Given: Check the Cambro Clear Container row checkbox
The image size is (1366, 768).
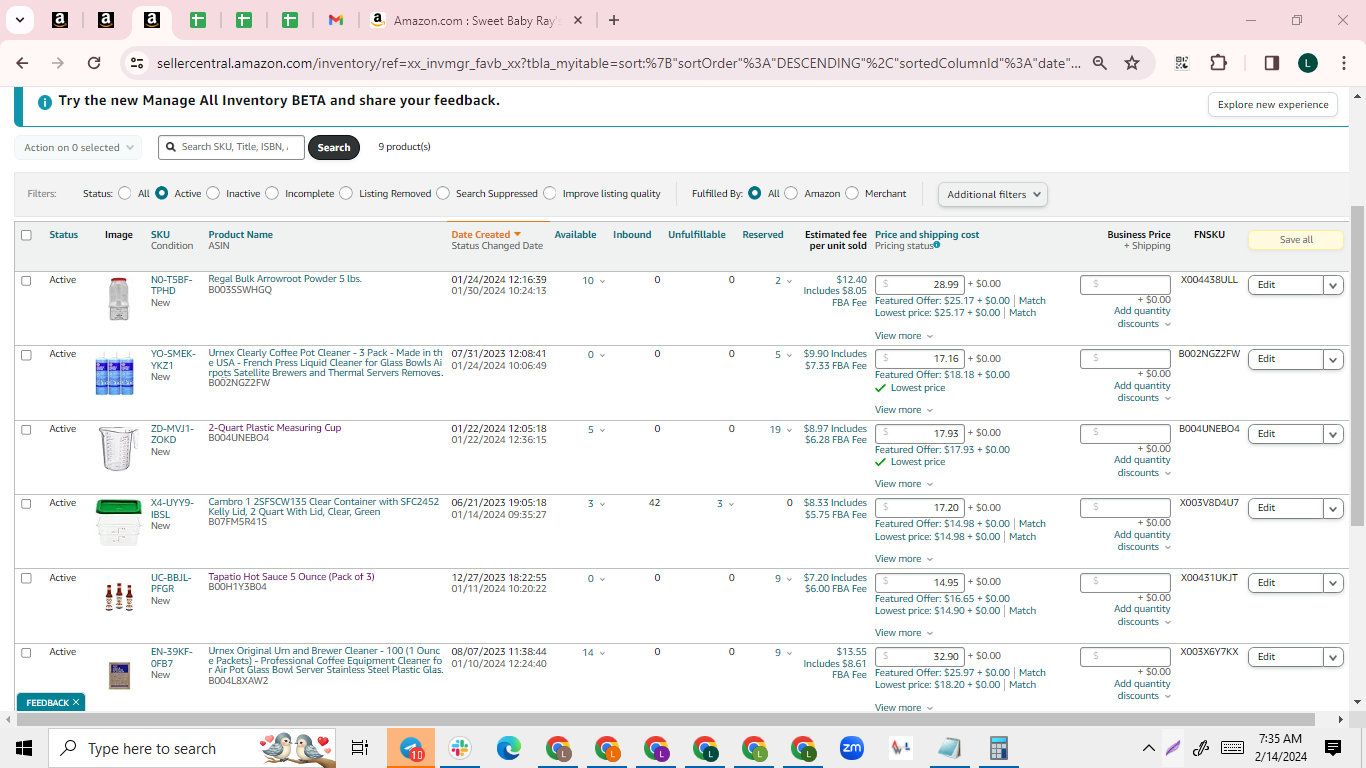Looking at the screenshot, I should pyautogui.click(x=26, y=503).
